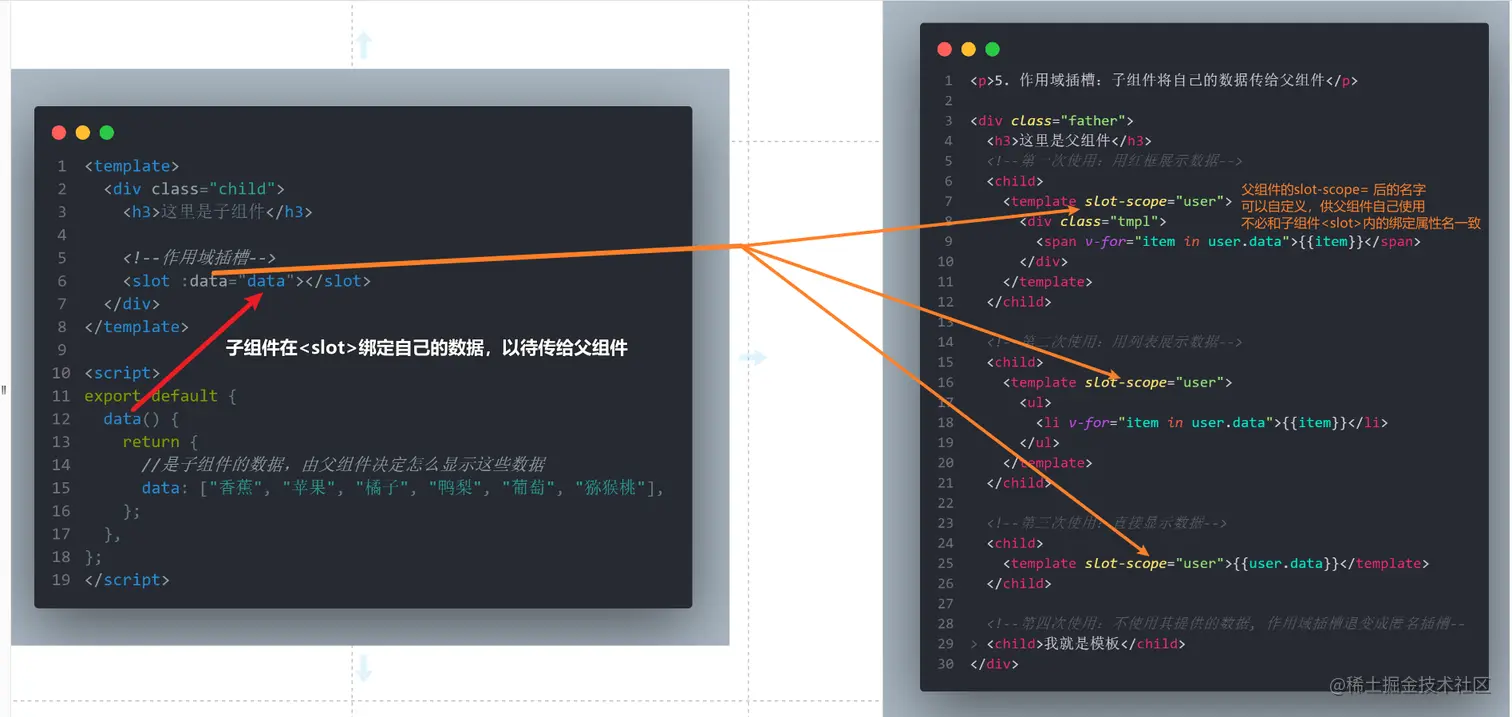Click line number 9 in left code window
1512x717 pixels.
click(62, 350)
